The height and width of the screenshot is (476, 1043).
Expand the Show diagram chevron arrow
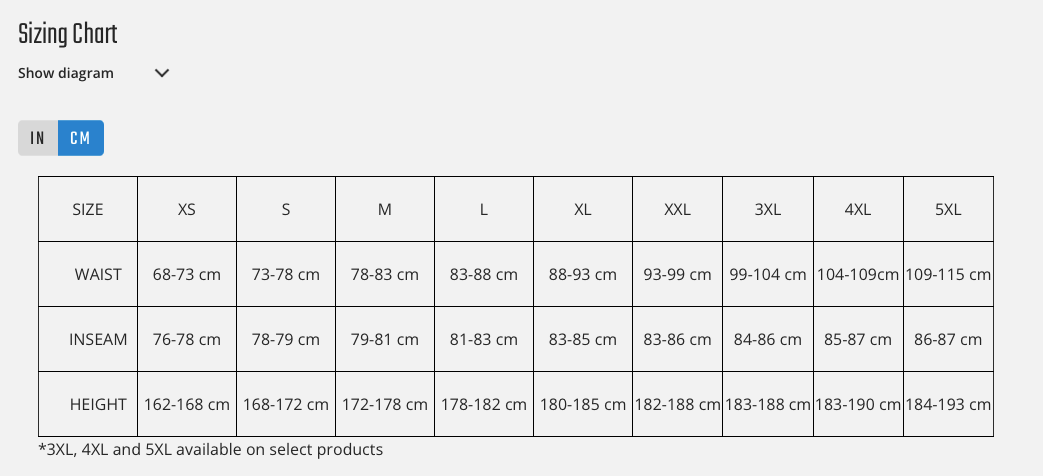pos(162,73)
